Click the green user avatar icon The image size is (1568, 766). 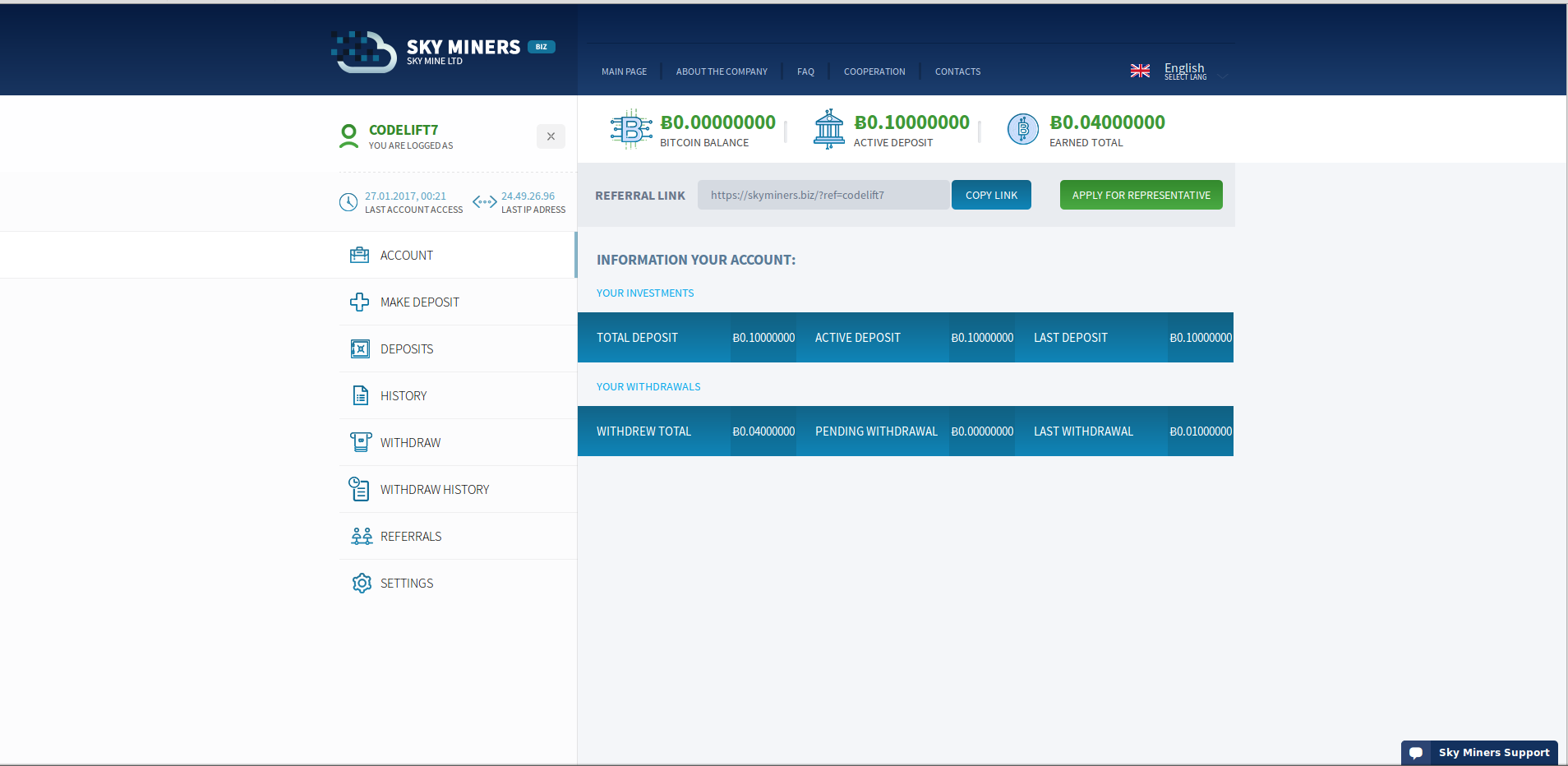[349, 136]
